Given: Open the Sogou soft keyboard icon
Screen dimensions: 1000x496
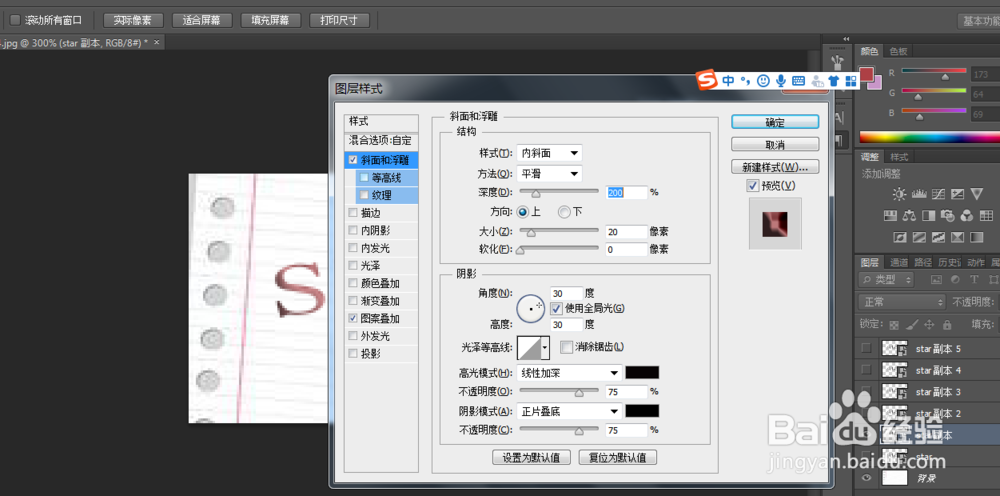Looking at the screenshot, I should [798, 80].
